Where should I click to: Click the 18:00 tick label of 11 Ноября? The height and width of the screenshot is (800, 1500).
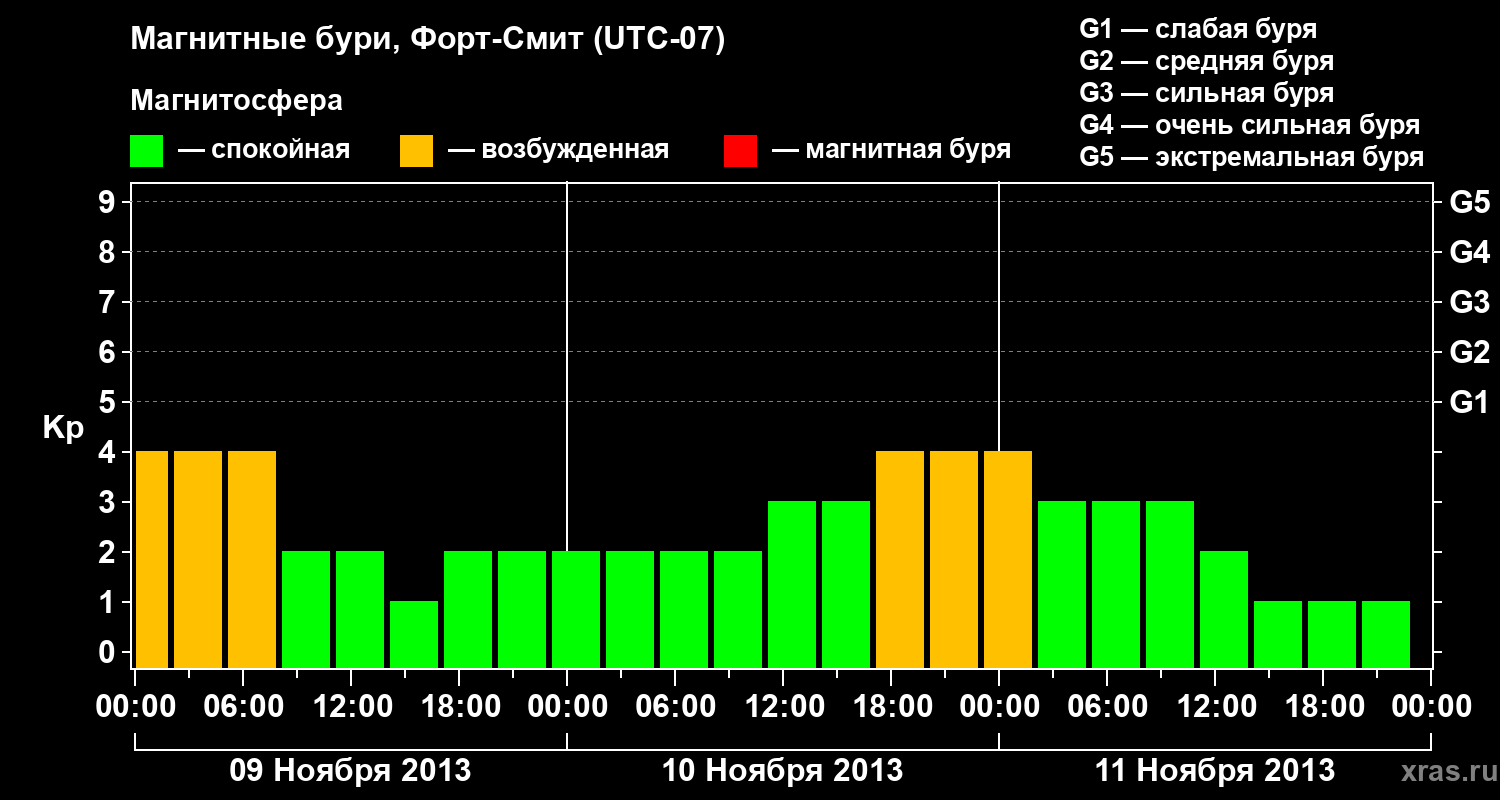1323,706
